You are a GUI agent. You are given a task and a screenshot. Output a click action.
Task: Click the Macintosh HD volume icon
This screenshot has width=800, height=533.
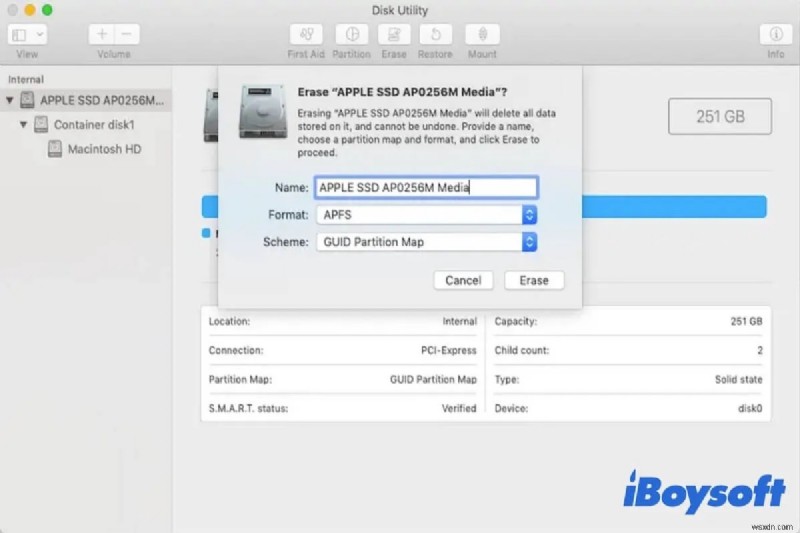(x=55, y=149)
